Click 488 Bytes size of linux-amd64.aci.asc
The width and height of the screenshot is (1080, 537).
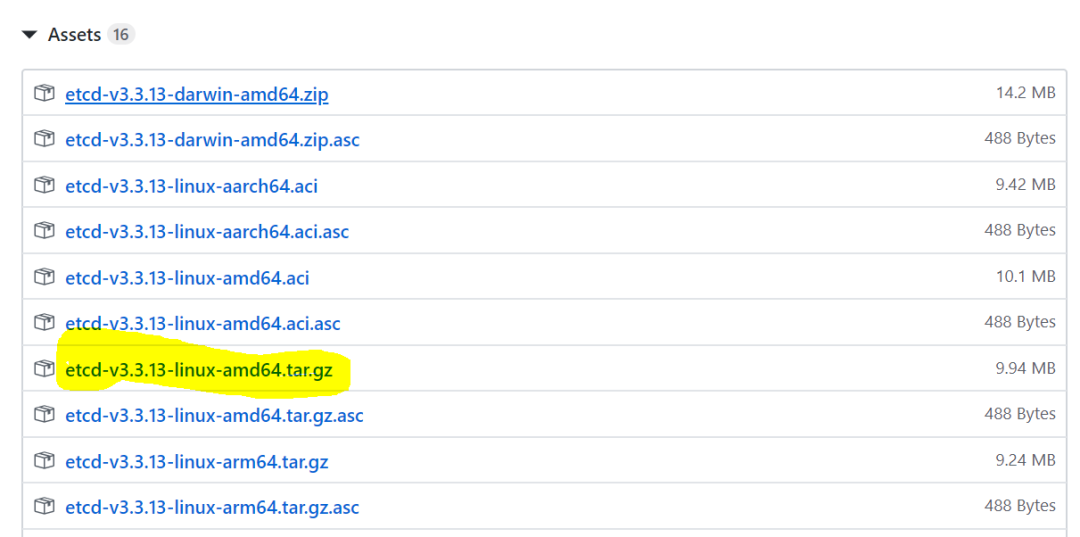1020,322
